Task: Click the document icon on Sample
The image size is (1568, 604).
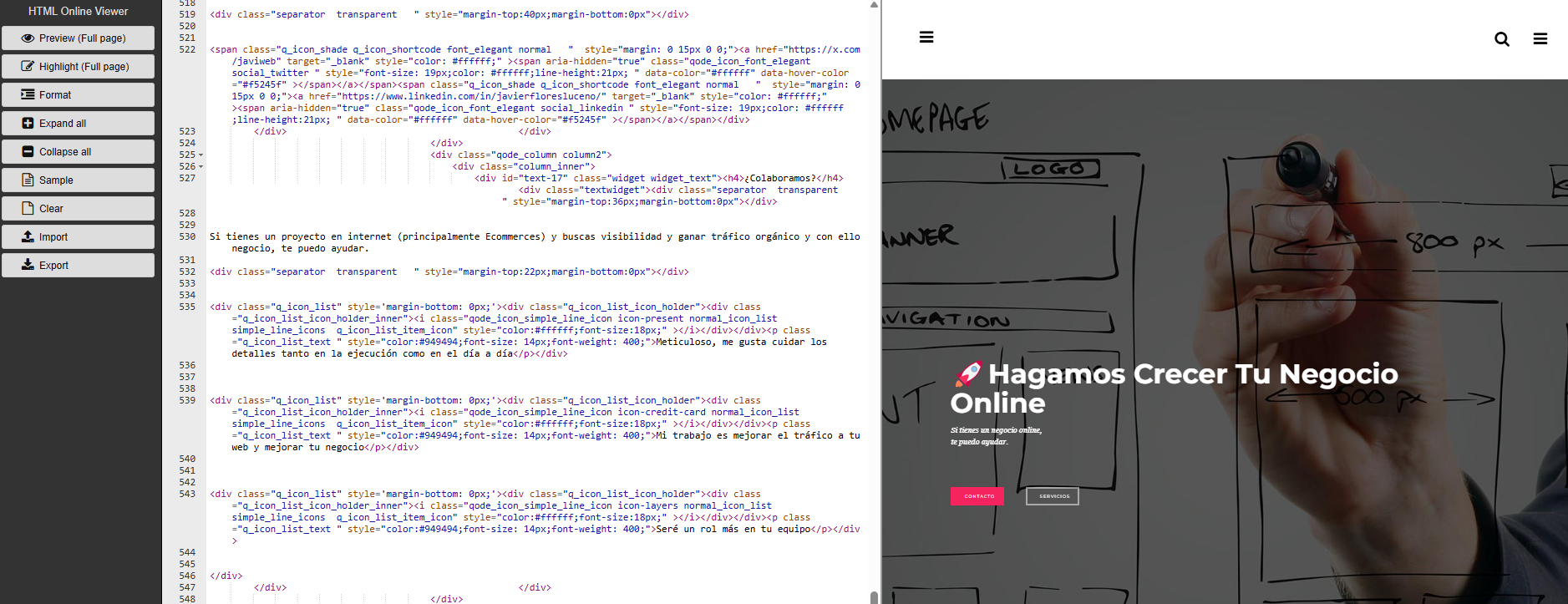Action: click(x=28, y=180)
